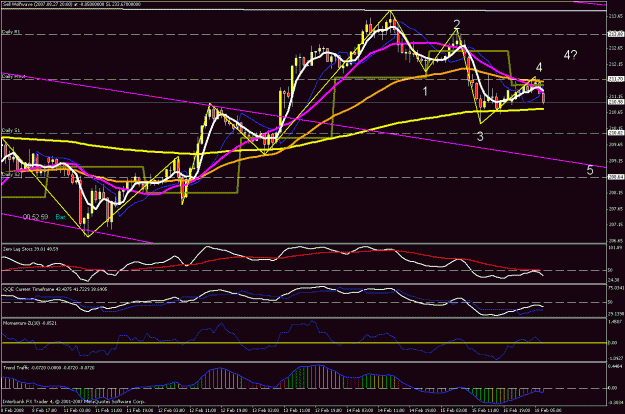Click the '12 Feb 11:00' time axis label
Image resolution: width=625 pixels, height=414 pixels.
point(202,410)
